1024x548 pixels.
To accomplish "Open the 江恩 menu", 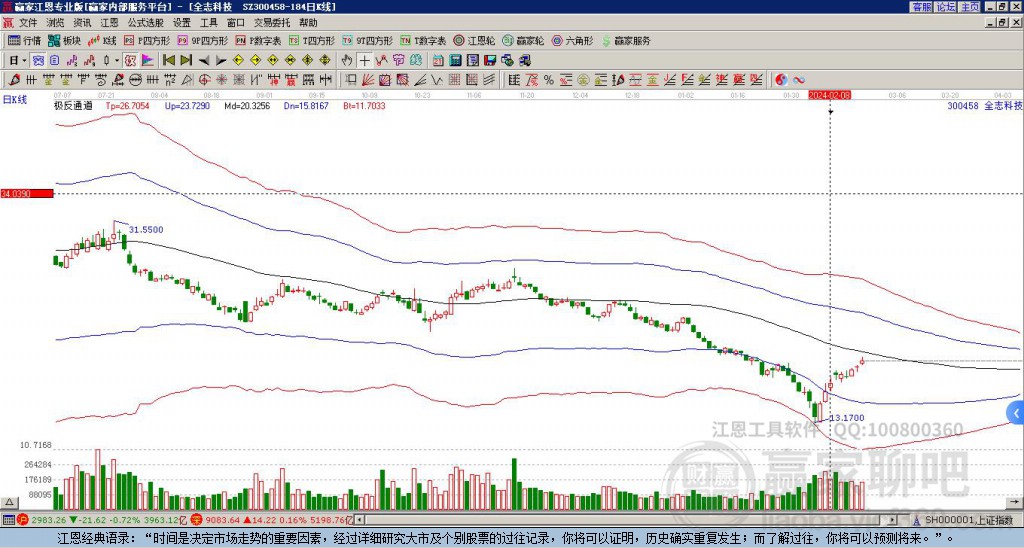I will click(110, 23).
